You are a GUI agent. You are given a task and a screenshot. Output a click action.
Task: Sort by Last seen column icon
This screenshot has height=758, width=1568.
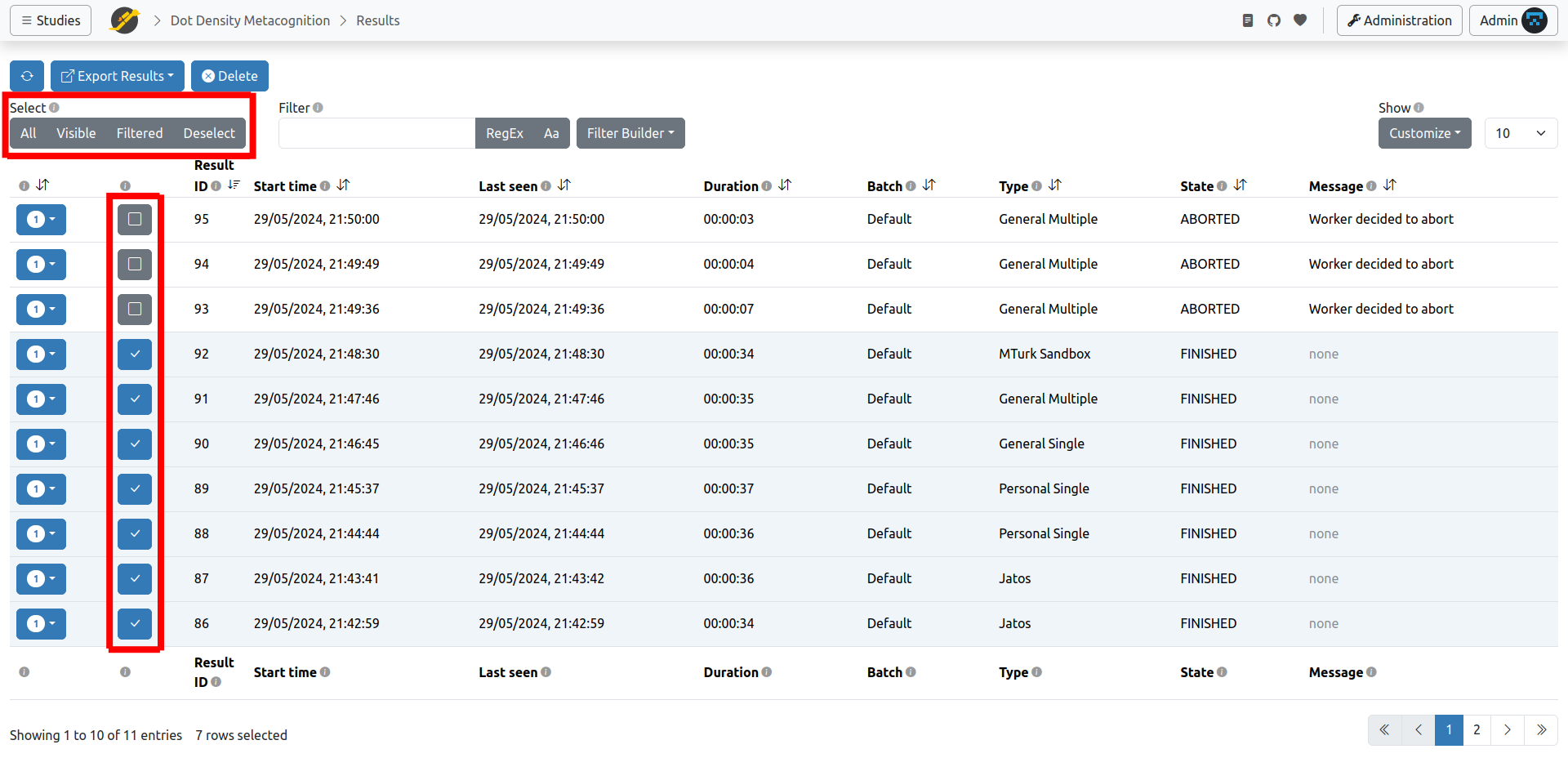click(x=563, y=185)
